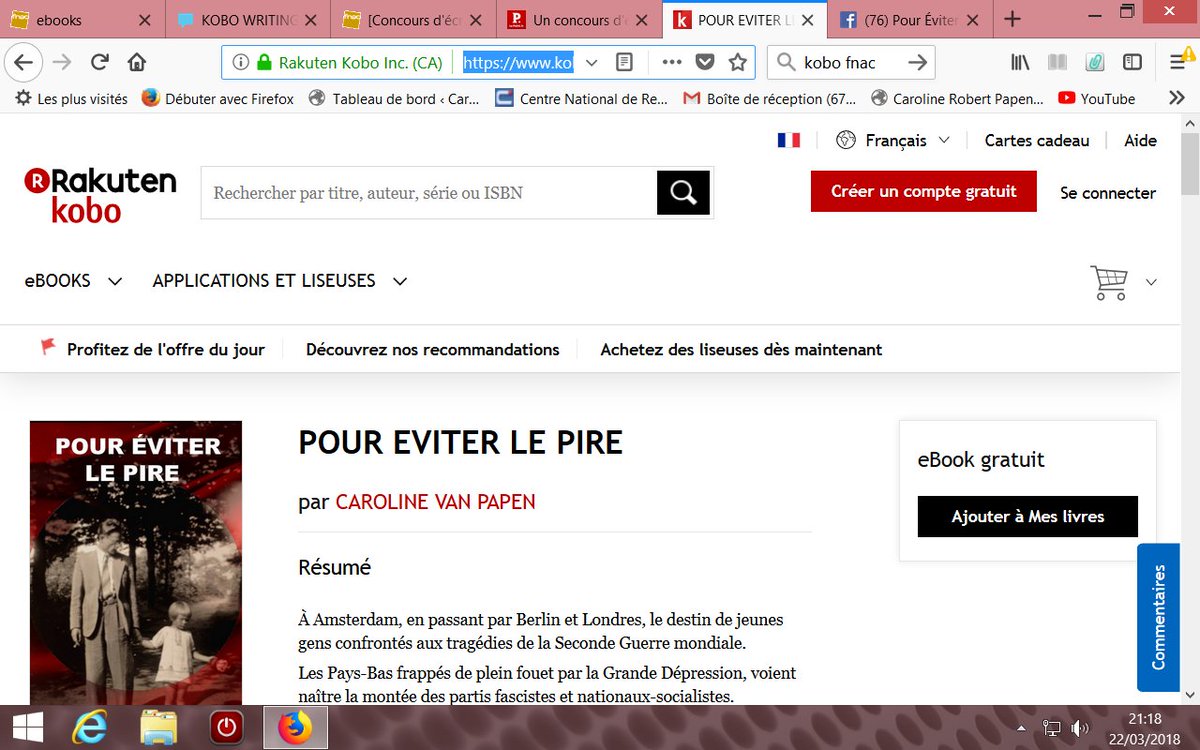Image resolution: width=1200 pixels, height=750 pixels.
Task: Switch to the Concours d'écriture tab
Action: coord(413,19)
